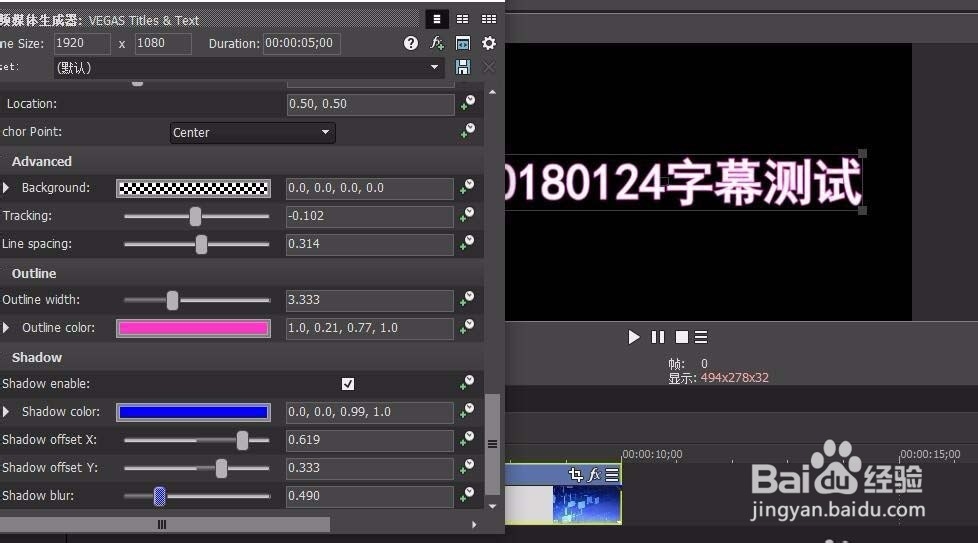Click the Shadow blur value 0.490
This screenshot has width=978, height=543.
[370, 496]
